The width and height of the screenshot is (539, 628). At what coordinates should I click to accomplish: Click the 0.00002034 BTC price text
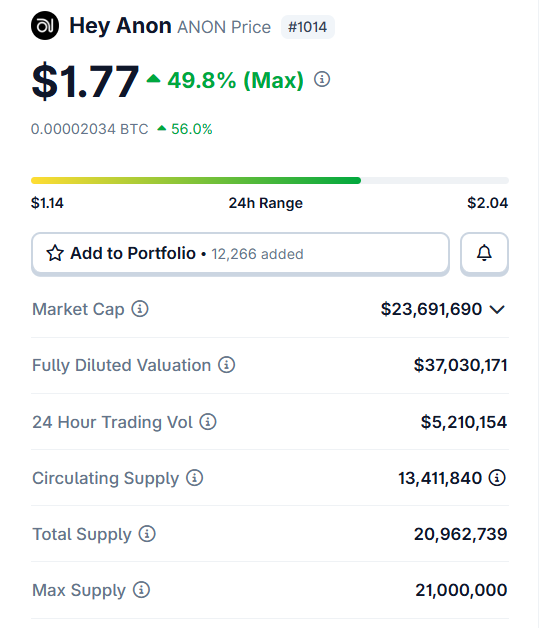click(x=90, y=129)
